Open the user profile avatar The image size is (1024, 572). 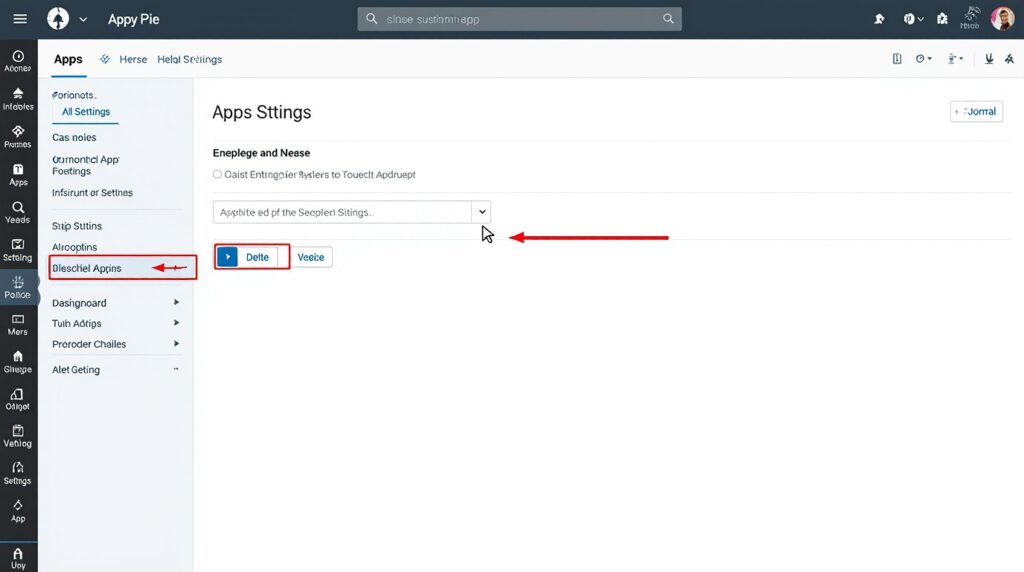1002,18
